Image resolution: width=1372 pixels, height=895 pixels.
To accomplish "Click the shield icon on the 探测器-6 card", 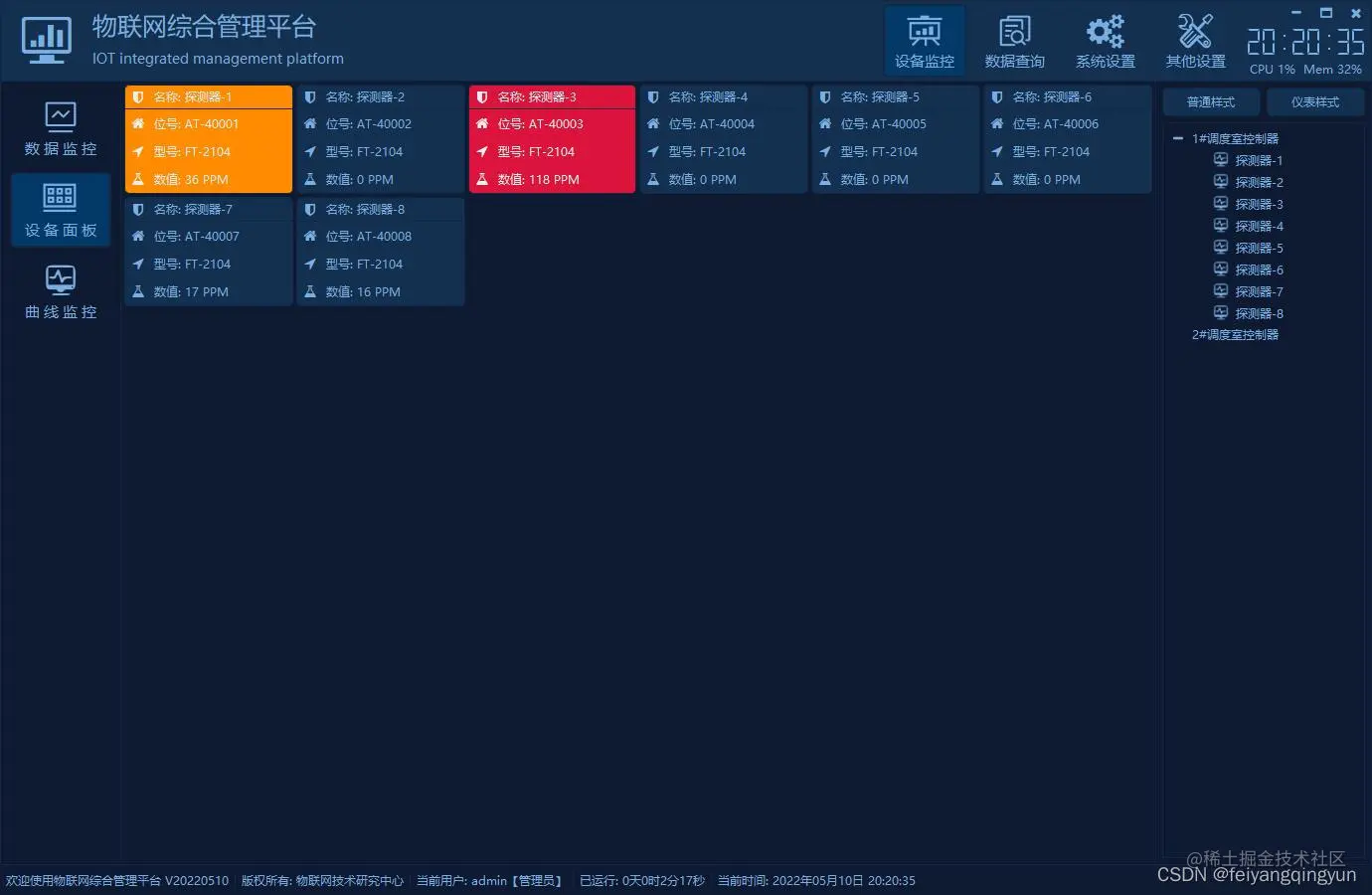I will pos(997,97).
